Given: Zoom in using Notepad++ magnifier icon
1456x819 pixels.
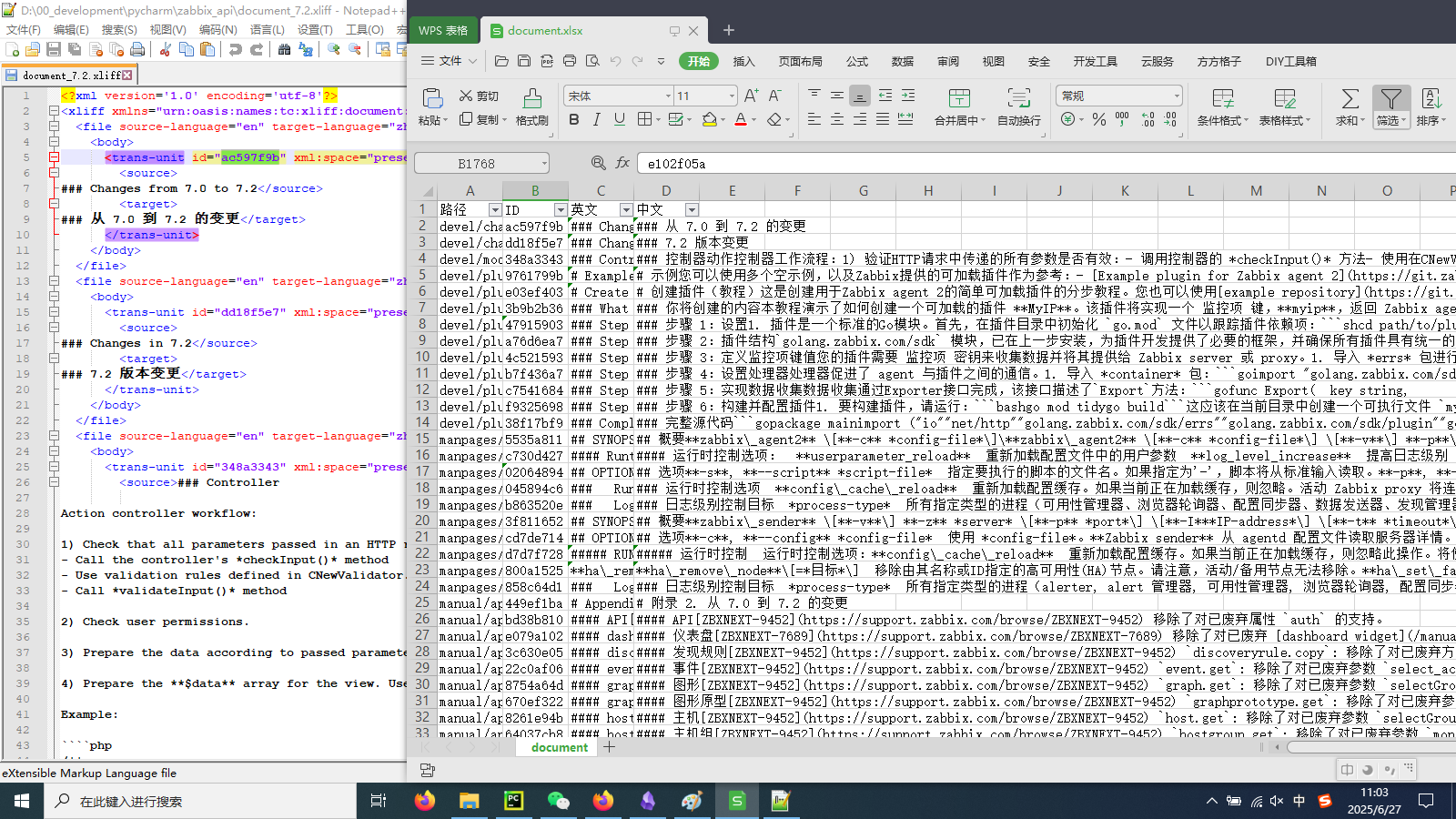Looking at the screenshot, I should click(x=334, y=49).
